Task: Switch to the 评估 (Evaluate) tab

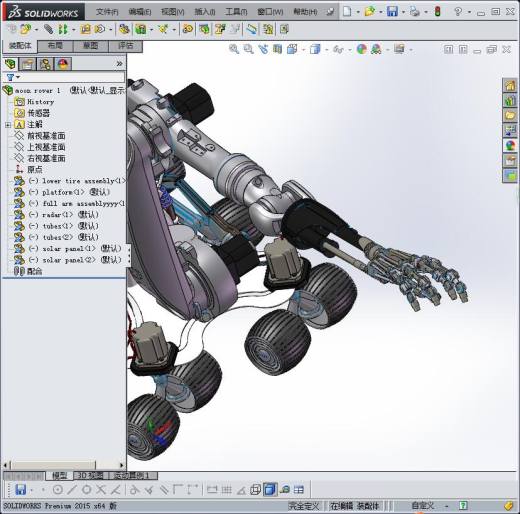Action: (126, 46)
